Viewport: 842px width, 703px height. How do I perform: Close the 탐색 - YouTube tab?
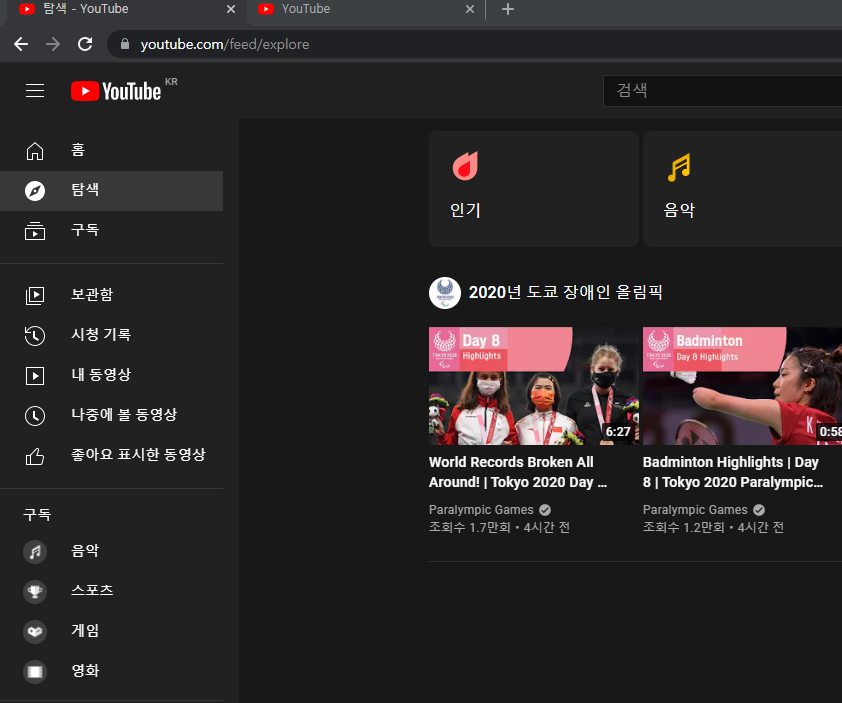point(231,9)
